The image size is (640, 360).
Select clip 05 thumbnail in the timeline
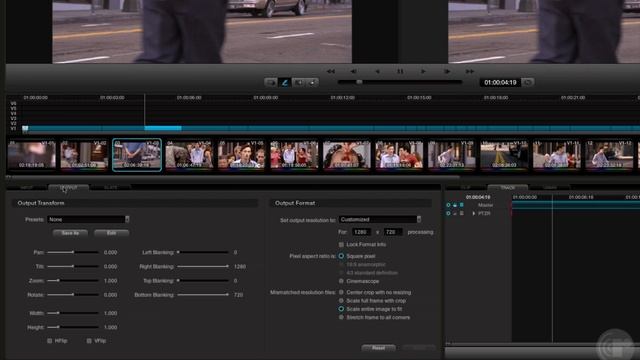(x=242, y=155)
